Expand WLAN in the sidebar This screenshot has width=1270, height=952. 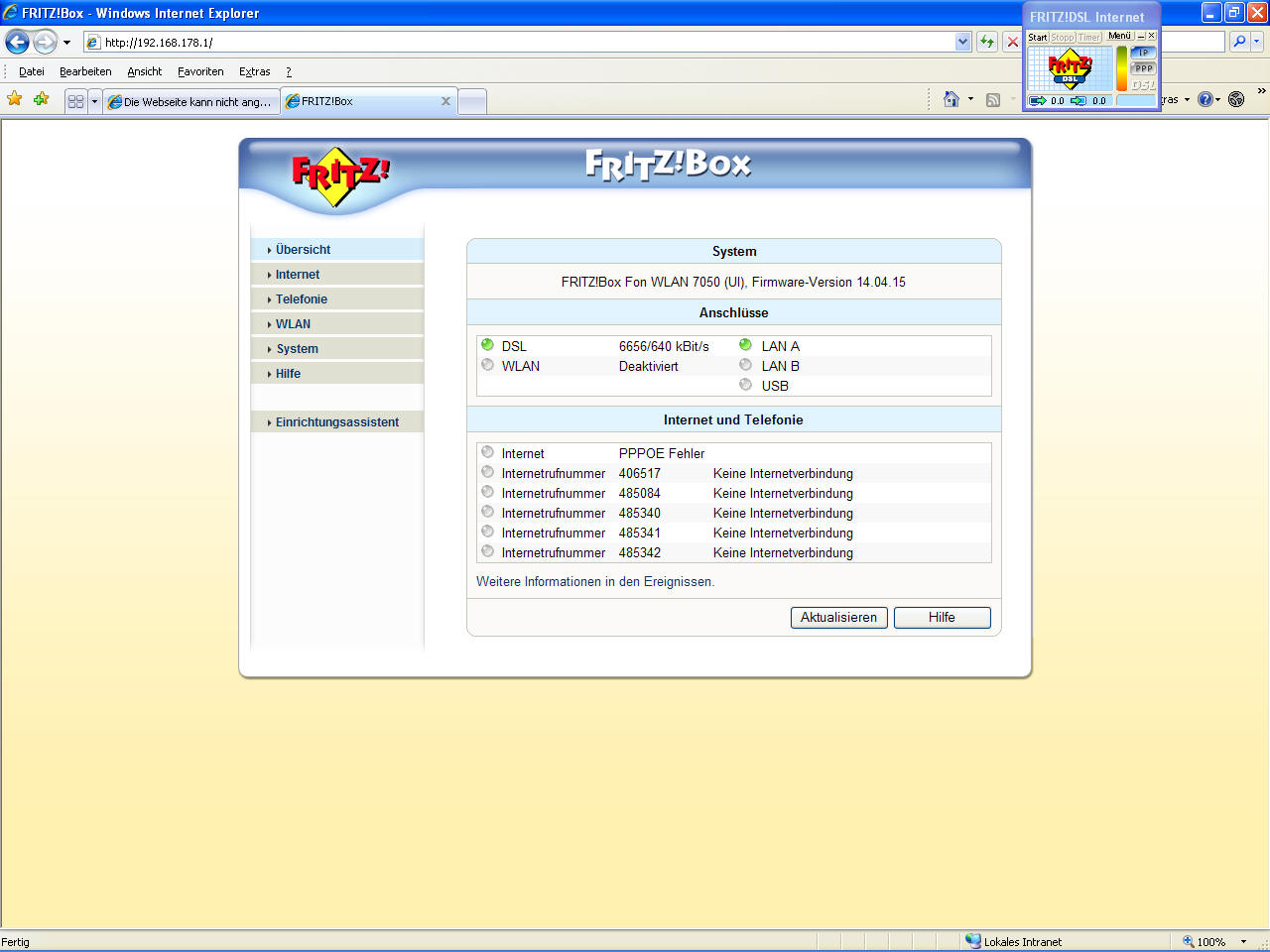[x=337, y=324]
